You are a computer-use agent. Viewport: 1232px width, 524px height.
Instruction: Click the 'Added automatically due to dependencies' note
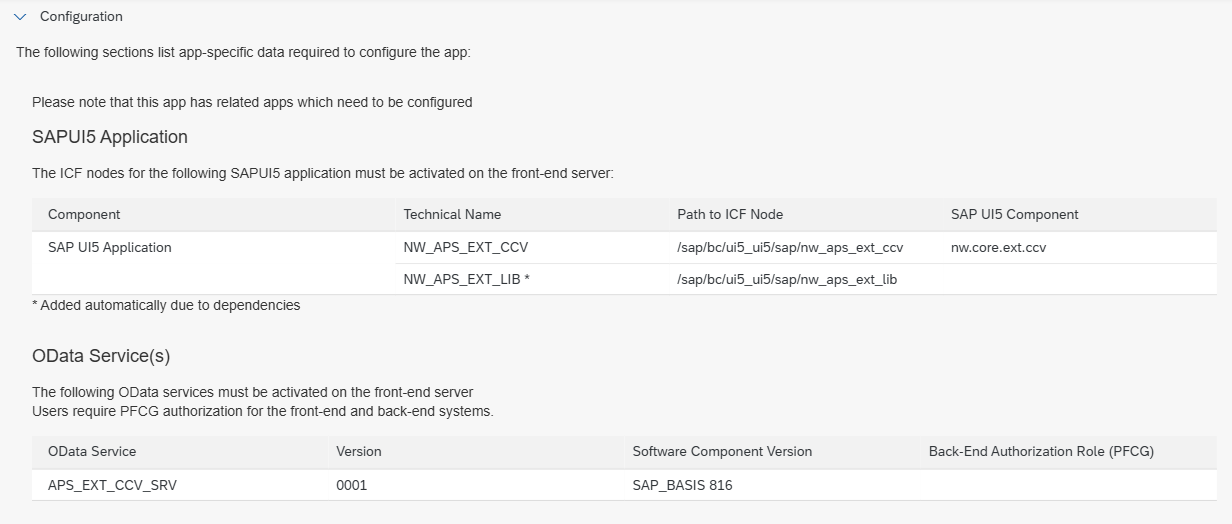point(166,305)
